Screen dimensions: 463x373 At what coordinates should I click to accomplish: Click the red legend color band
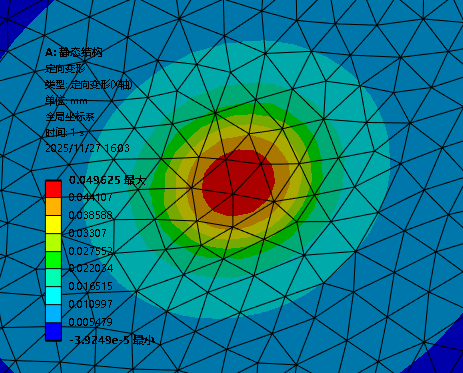pos(53,189)
